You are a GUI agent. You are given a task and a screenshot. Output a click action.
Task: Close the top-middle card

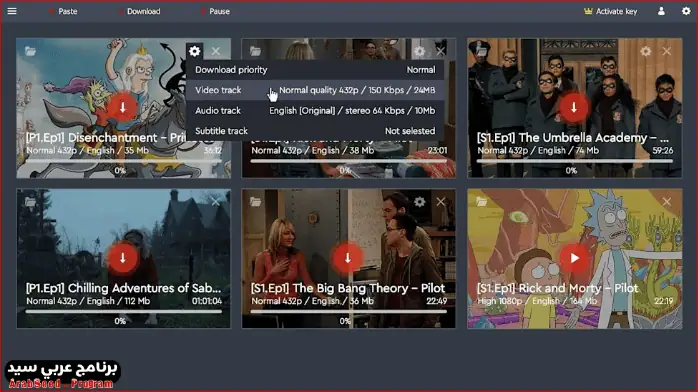(x=441, y=51)
